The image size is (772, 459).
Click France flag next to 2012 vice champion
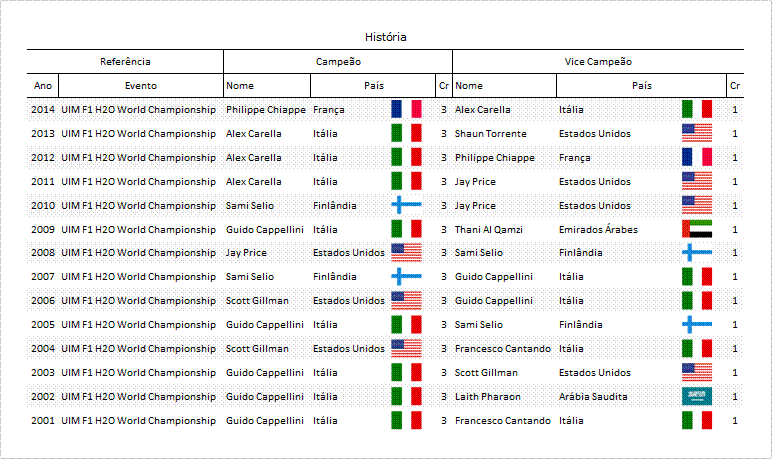(697, 157)
